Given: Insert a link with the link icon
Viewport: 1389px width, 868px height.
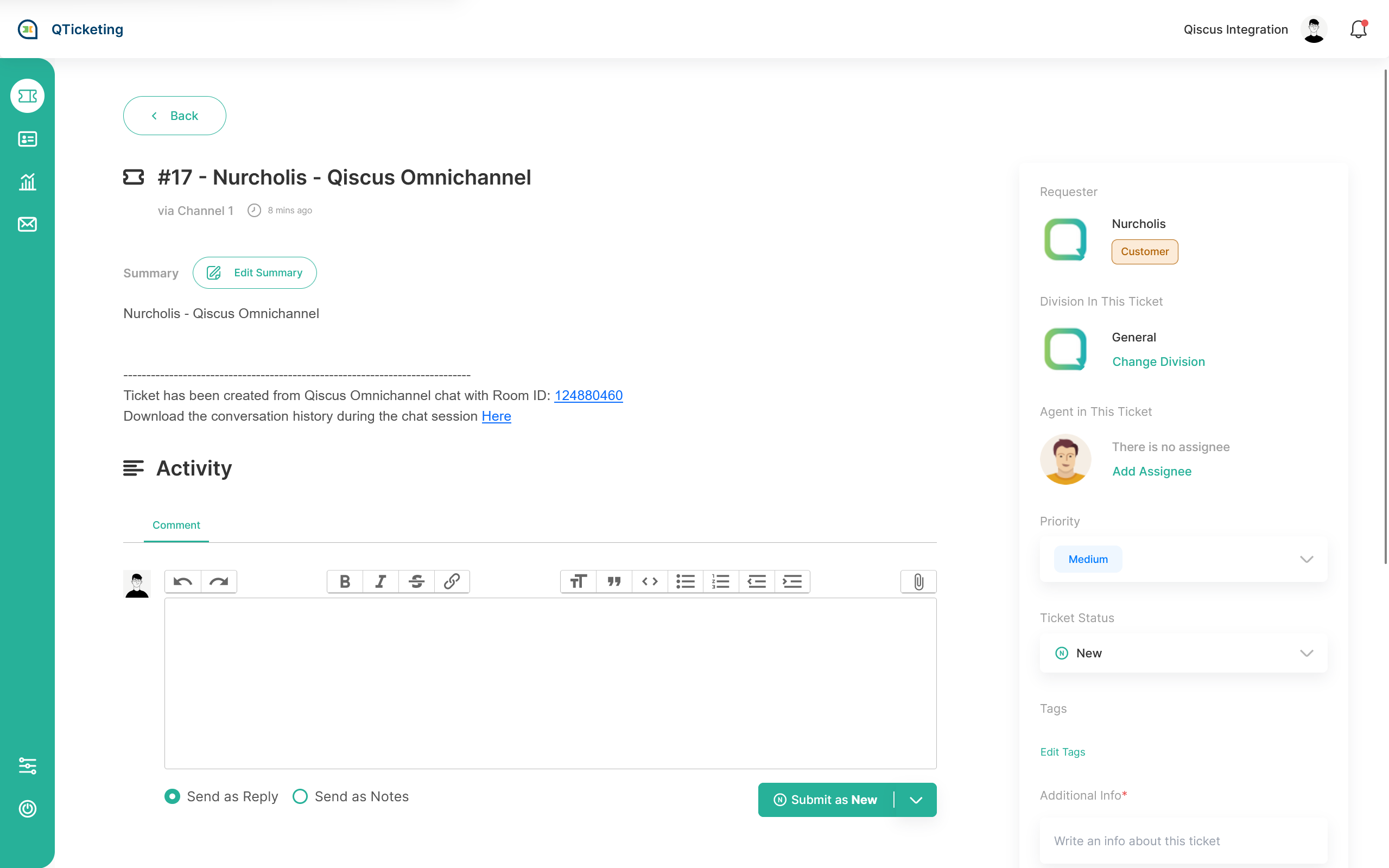Looking at the screenshot, I should pyautogui.click(x=452, y=581).
